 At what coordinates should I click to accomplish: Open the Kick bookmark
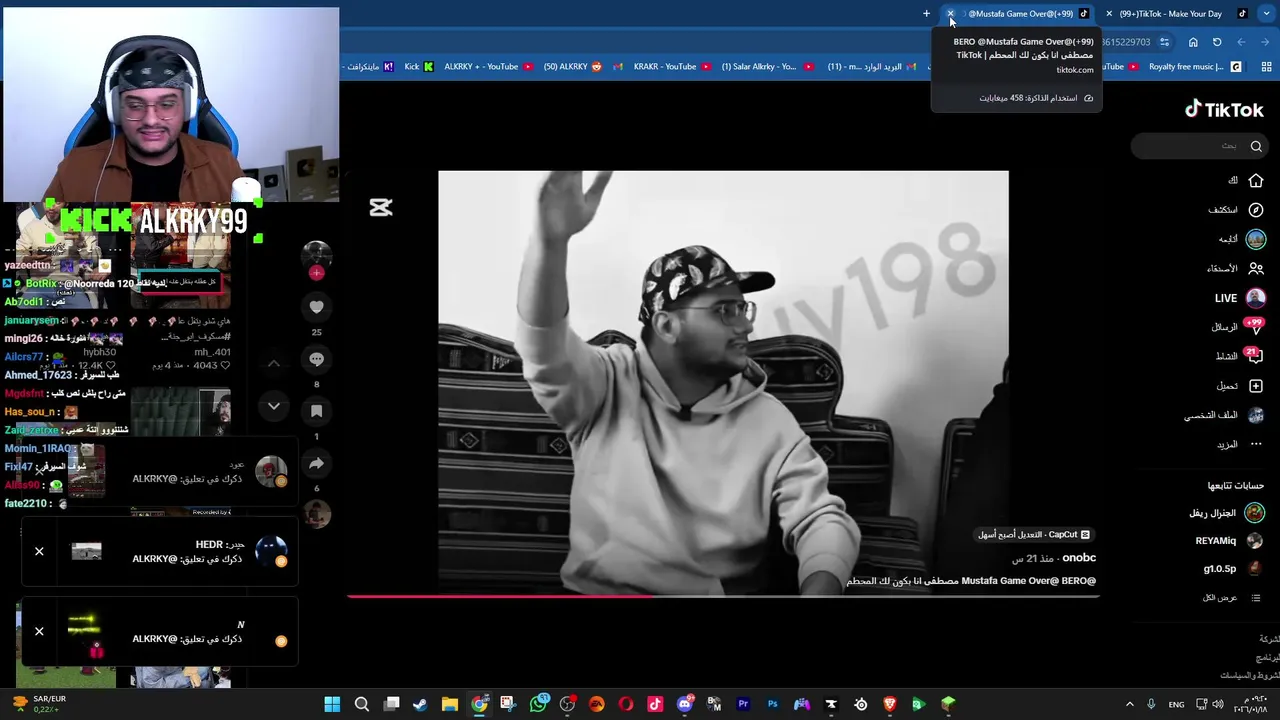click(419, 67)
